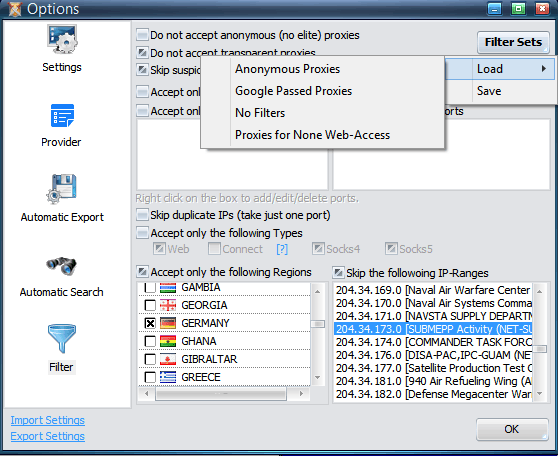The height and width of the screenshot is (456, 558).
Task: Click regions list scroll down arrow
Action: coord(317,378)
